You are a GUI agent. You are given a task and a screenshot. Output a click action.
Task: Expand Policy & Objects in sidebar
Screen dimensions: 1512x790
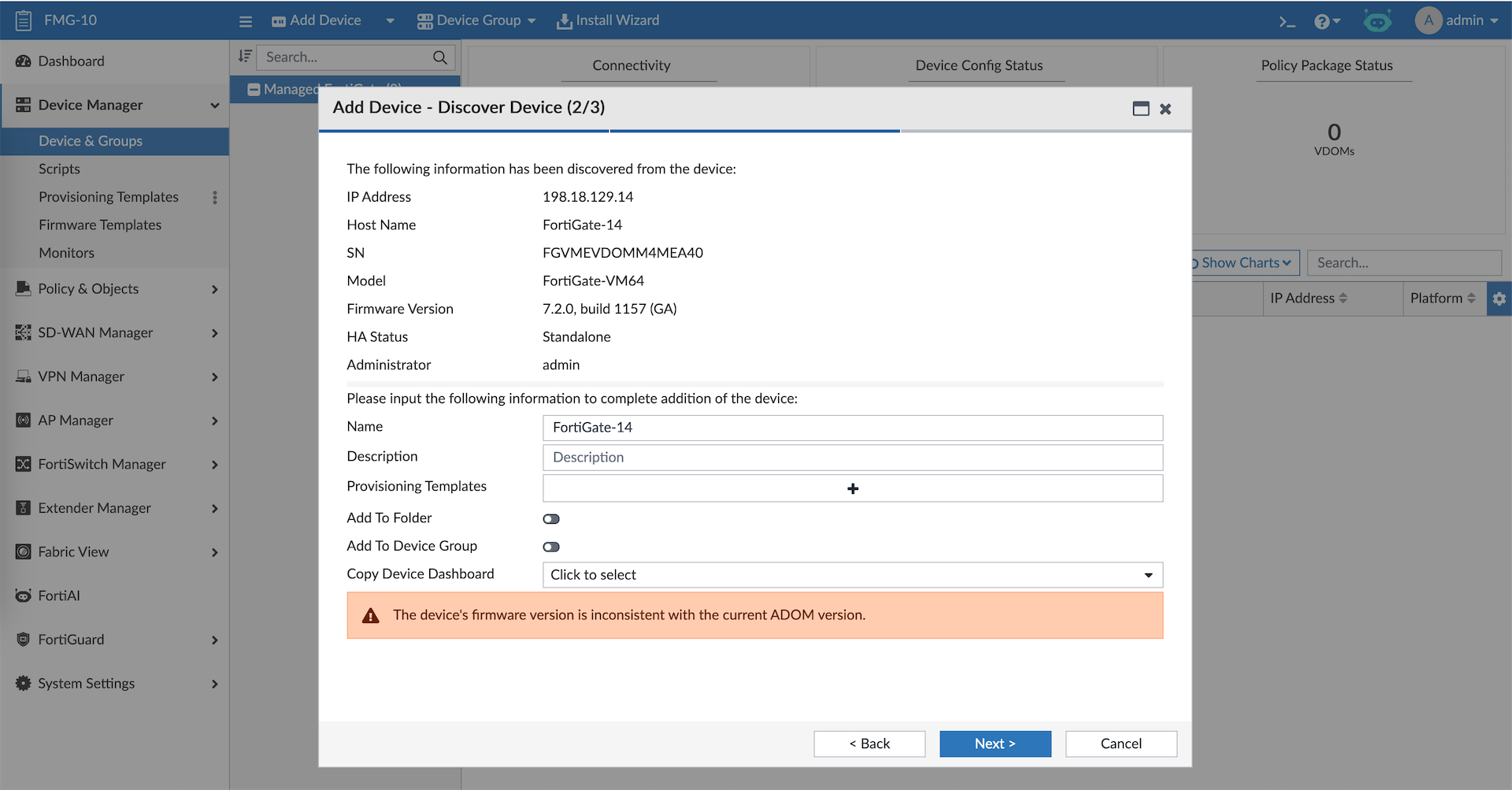(115, 289)
